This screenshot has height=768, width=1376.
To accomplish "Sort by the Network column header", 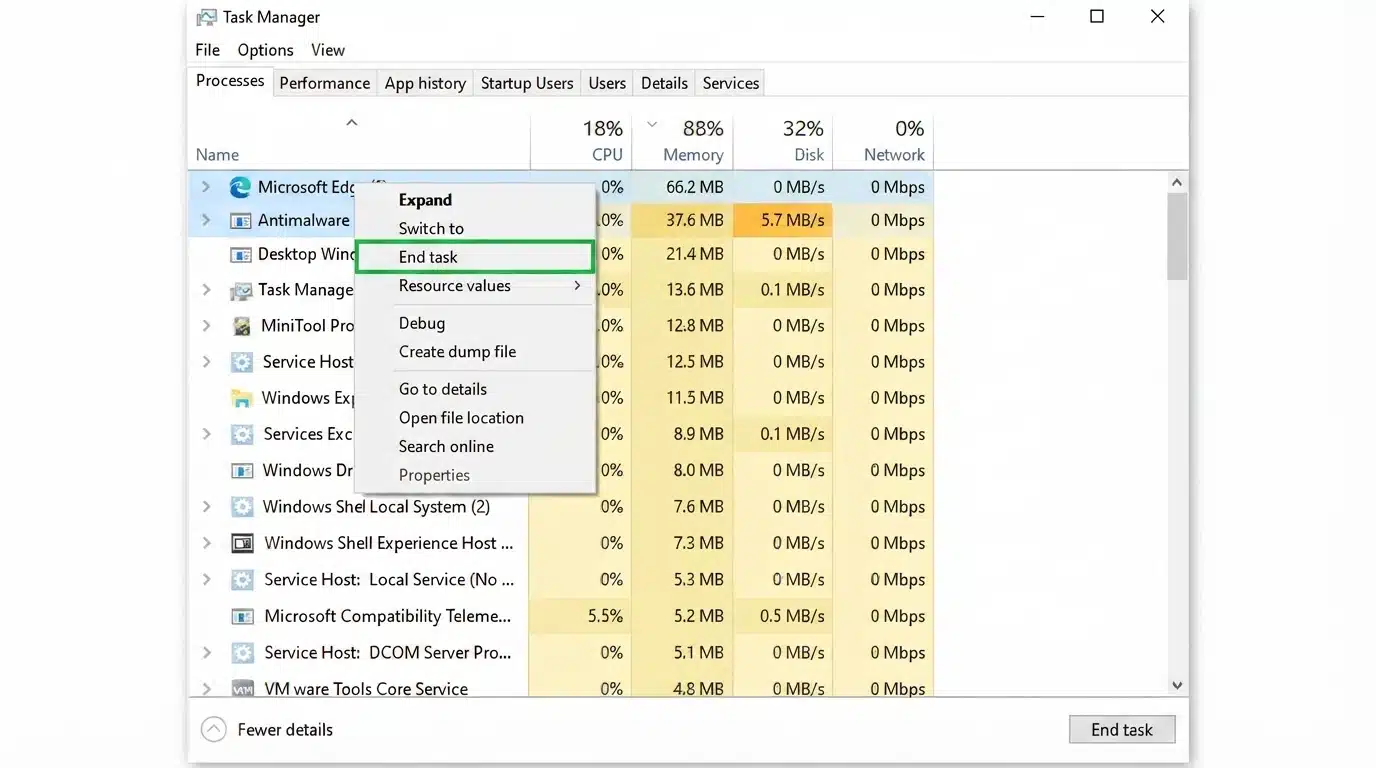I will 883,142.
